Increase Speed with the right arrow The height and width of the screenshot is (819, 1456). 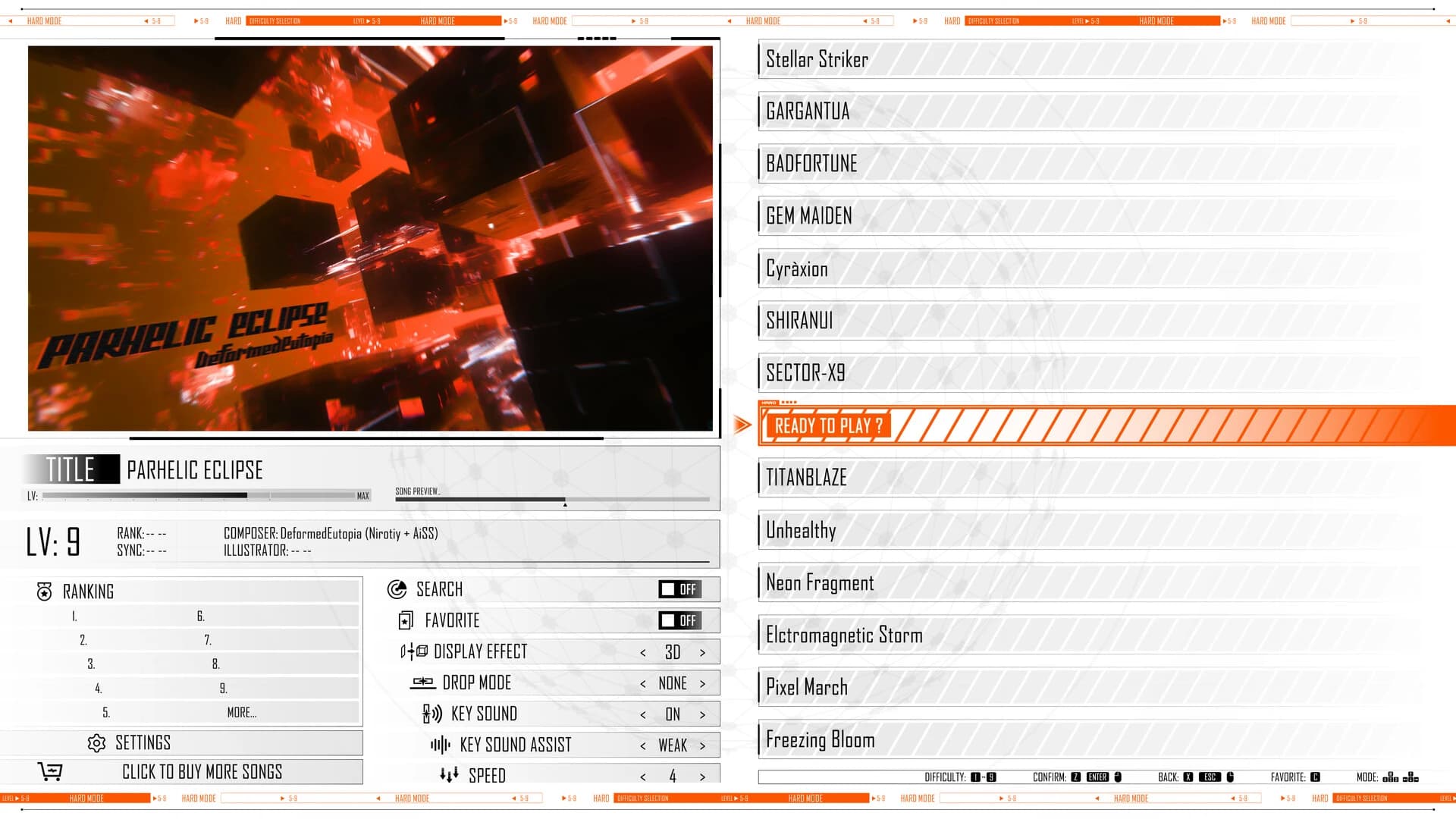703,775
